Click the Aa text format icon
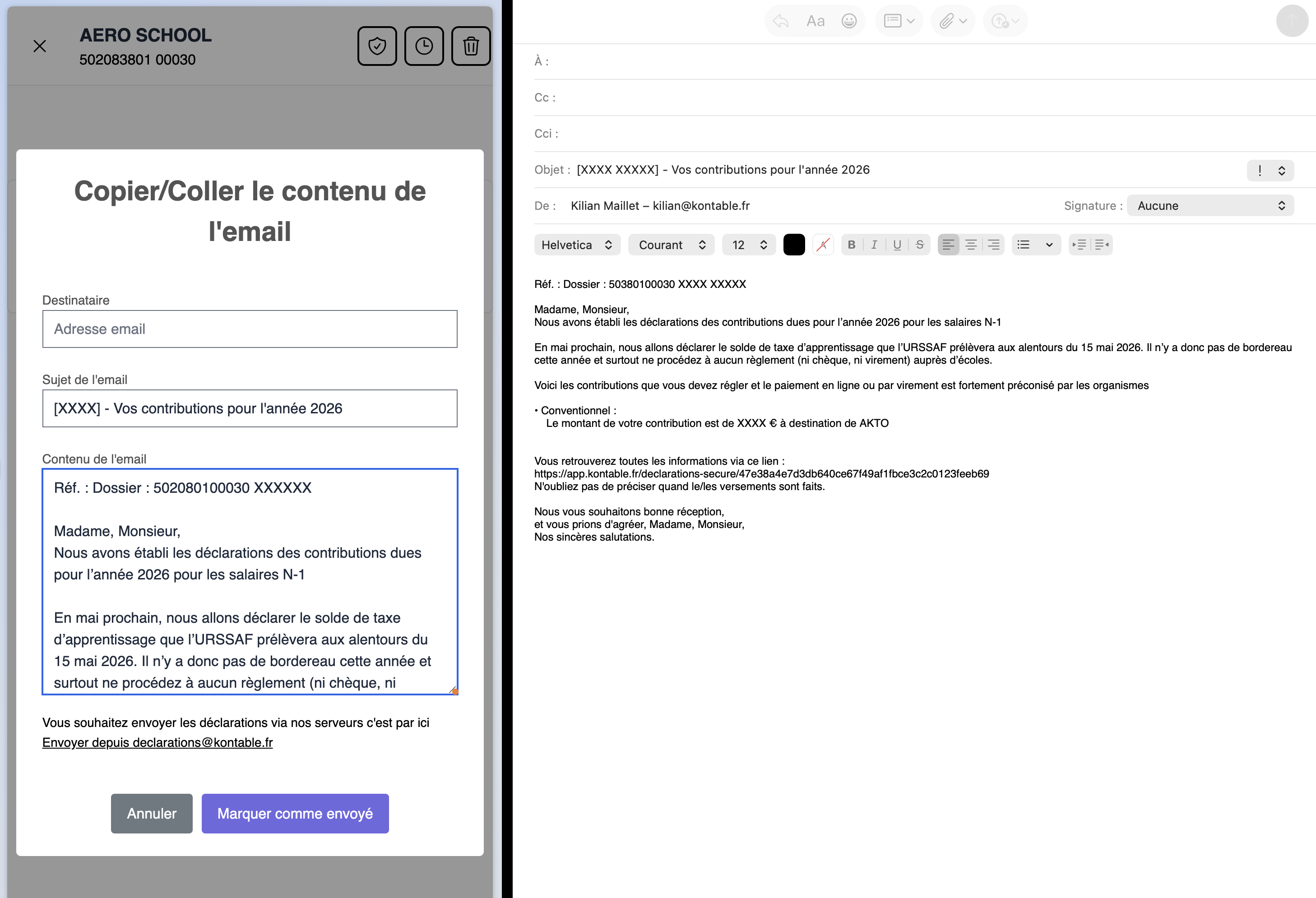 point(815,21)
